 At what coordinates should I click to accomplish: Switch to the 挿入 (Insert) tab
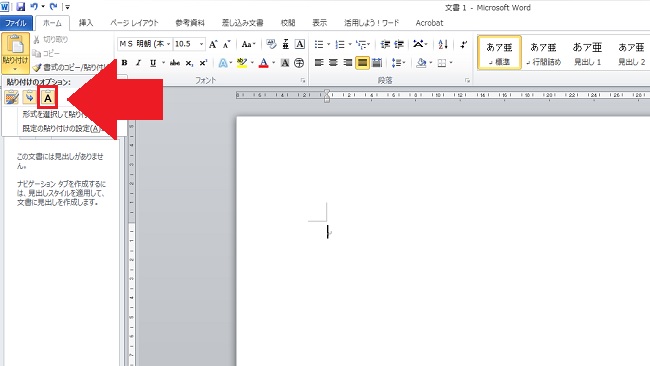click(x=86, y=23)
